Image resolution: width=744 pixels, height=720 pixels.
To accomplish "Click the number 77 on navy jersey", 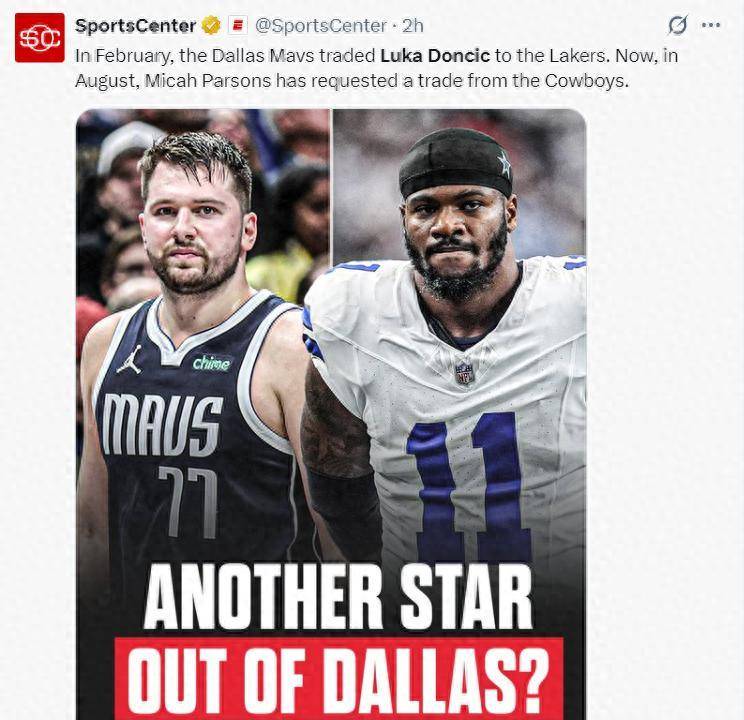I will [188, 502].
